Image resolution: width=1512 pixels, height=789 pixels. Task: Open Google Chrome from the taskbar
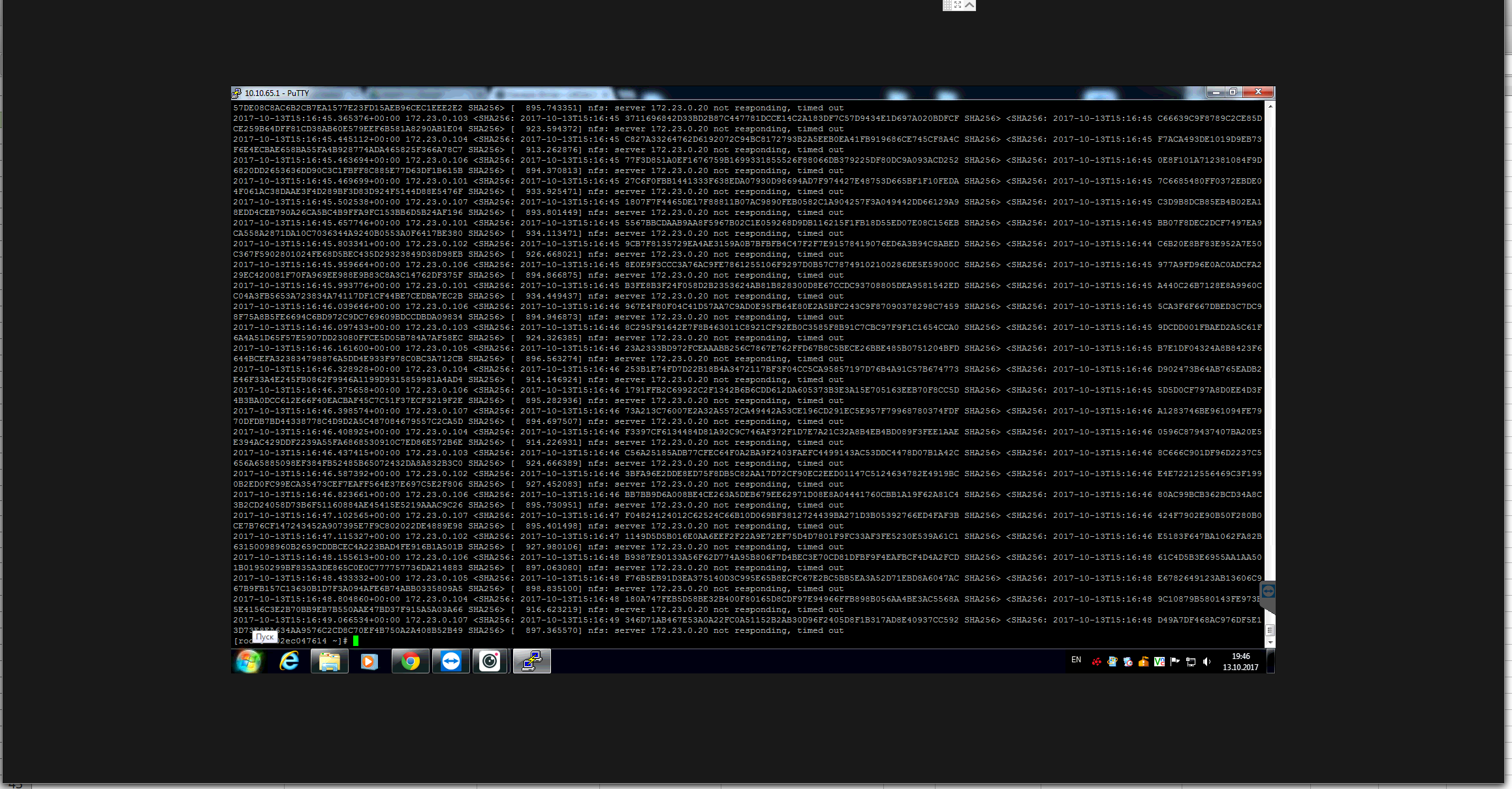410,661
